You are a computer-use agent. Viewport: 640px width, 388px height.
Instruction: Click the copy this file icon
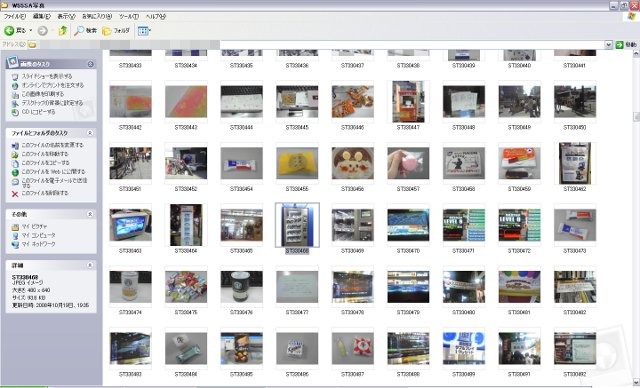coord(15,163)
